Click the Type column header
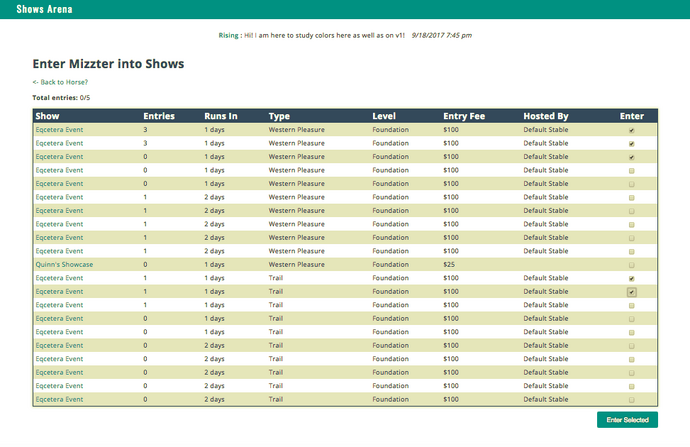Screen dimensions: 690x447 click(x=279, y=116)
